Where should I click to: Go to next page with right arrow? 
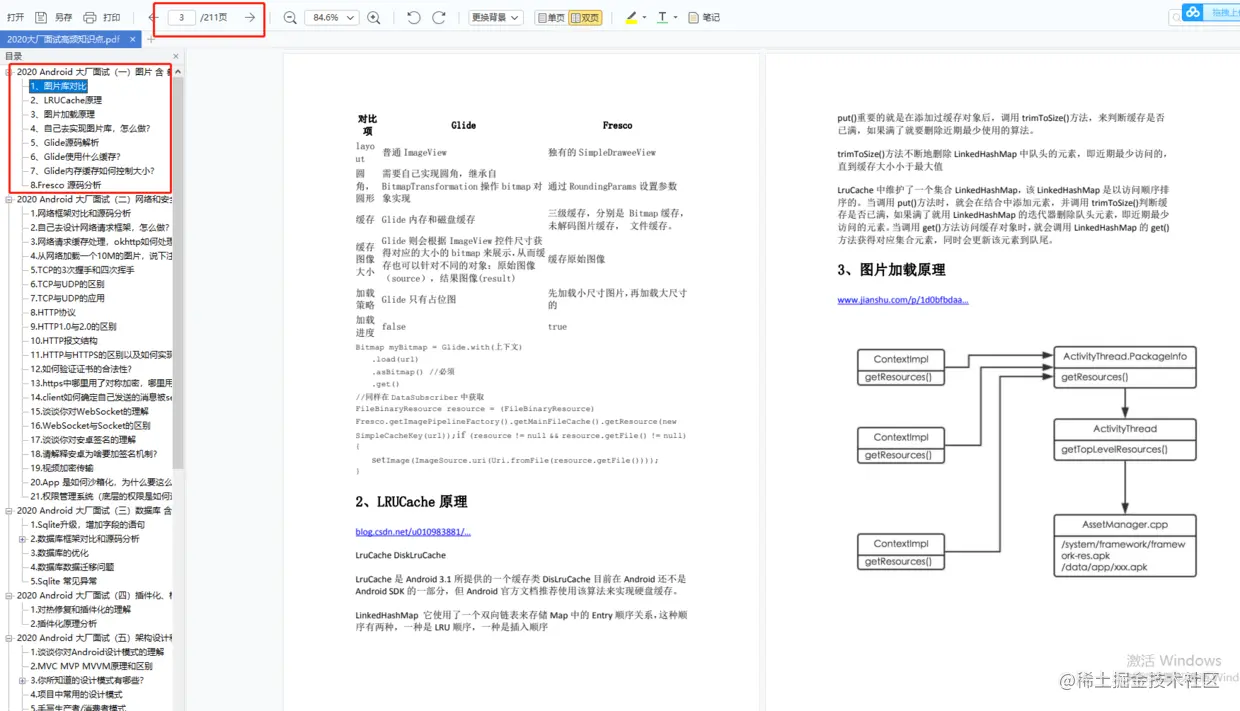tap(250, 17)
